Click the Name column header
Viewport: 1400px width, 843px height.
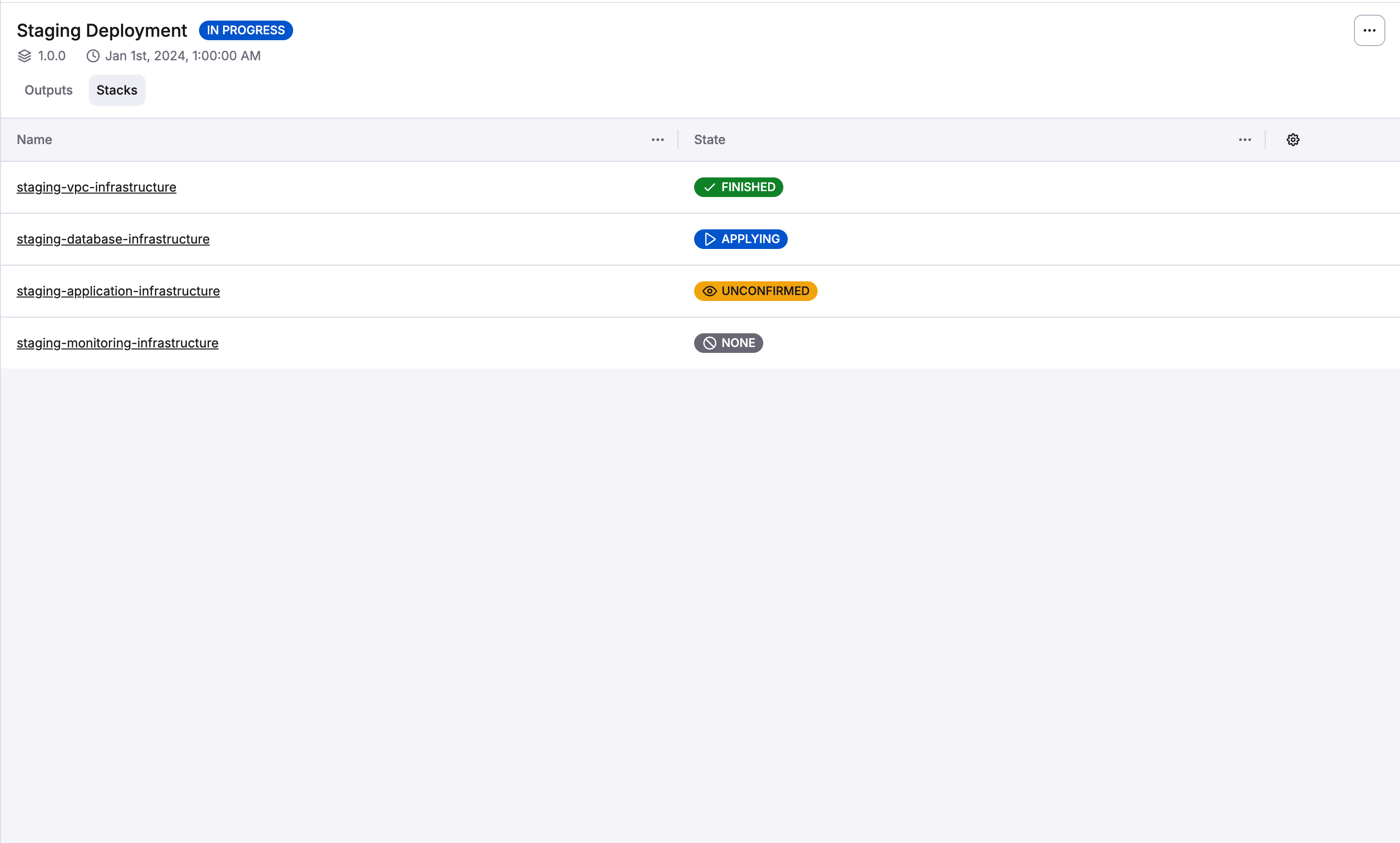[34, 140]
